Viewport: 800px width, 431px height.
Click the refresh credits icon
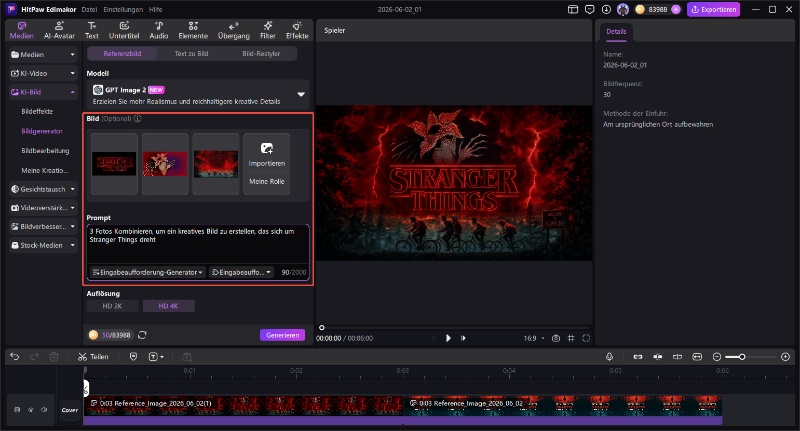142,335
